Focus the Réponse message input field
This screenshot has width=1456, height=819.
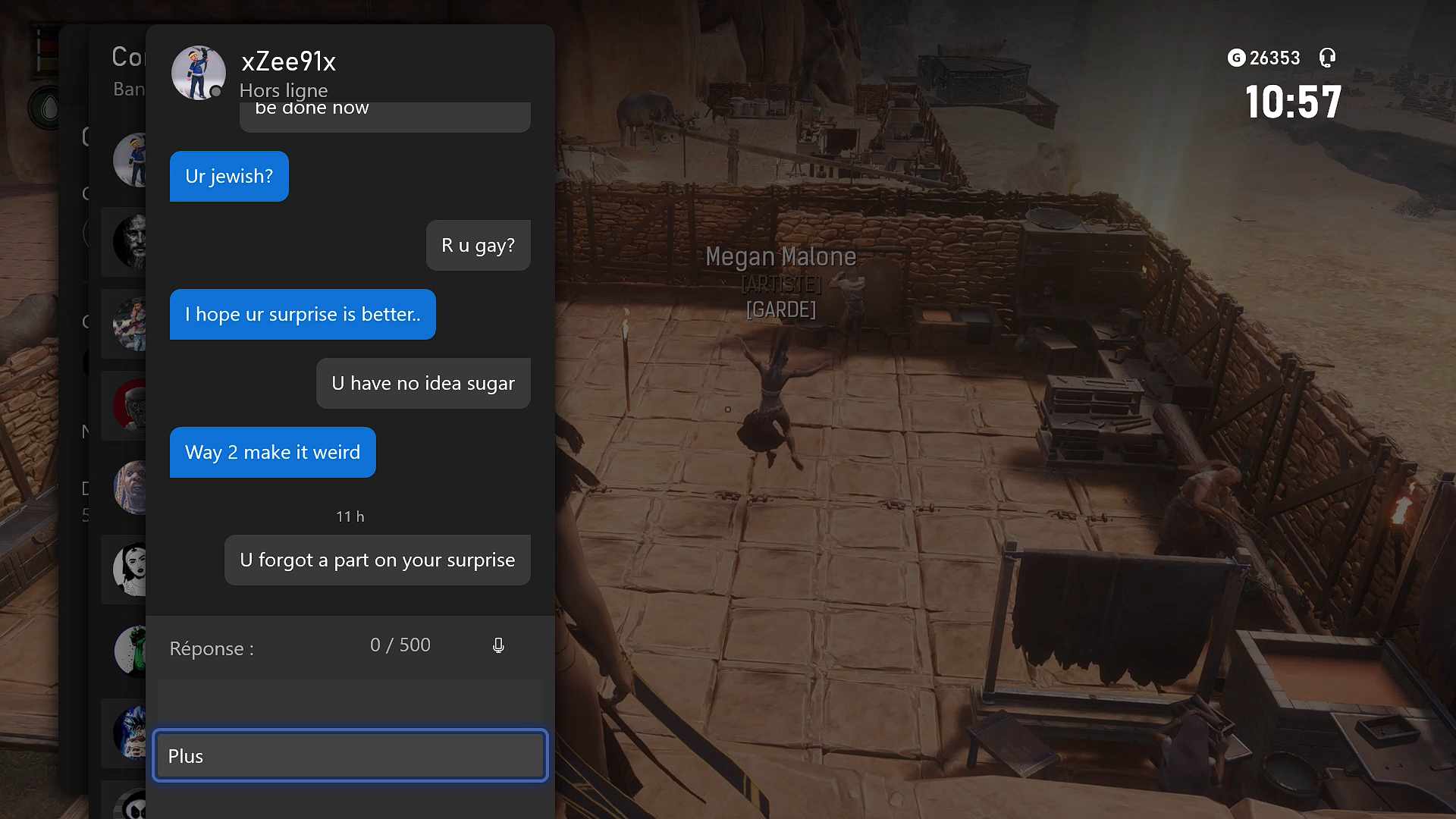coord(350,667)
